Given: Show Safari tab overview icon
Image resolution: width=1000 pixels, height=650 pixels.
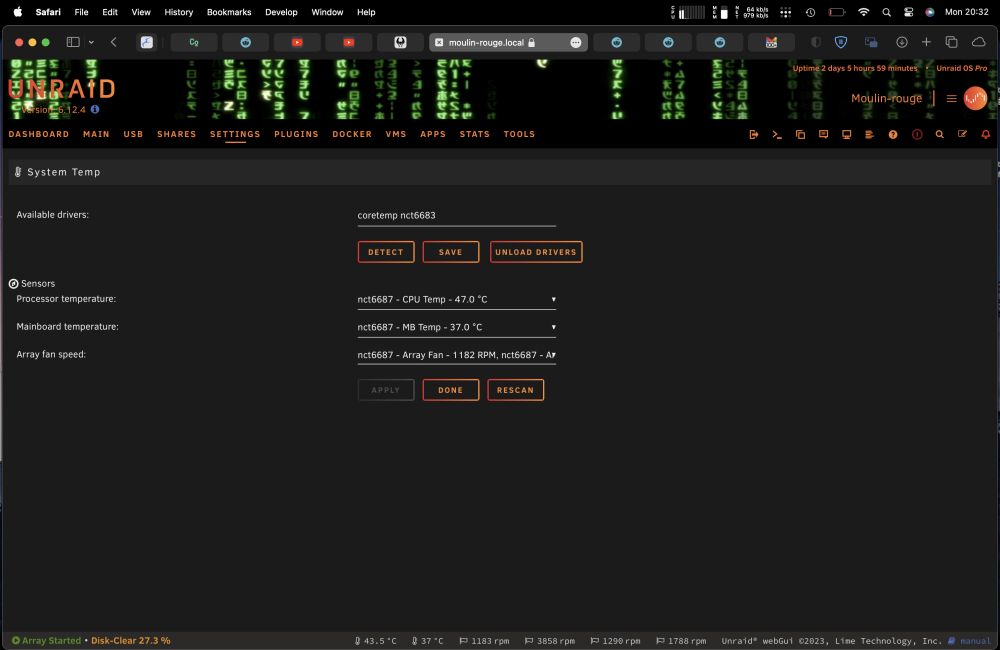Looking at the screenshot, I should tap(951, 42).
